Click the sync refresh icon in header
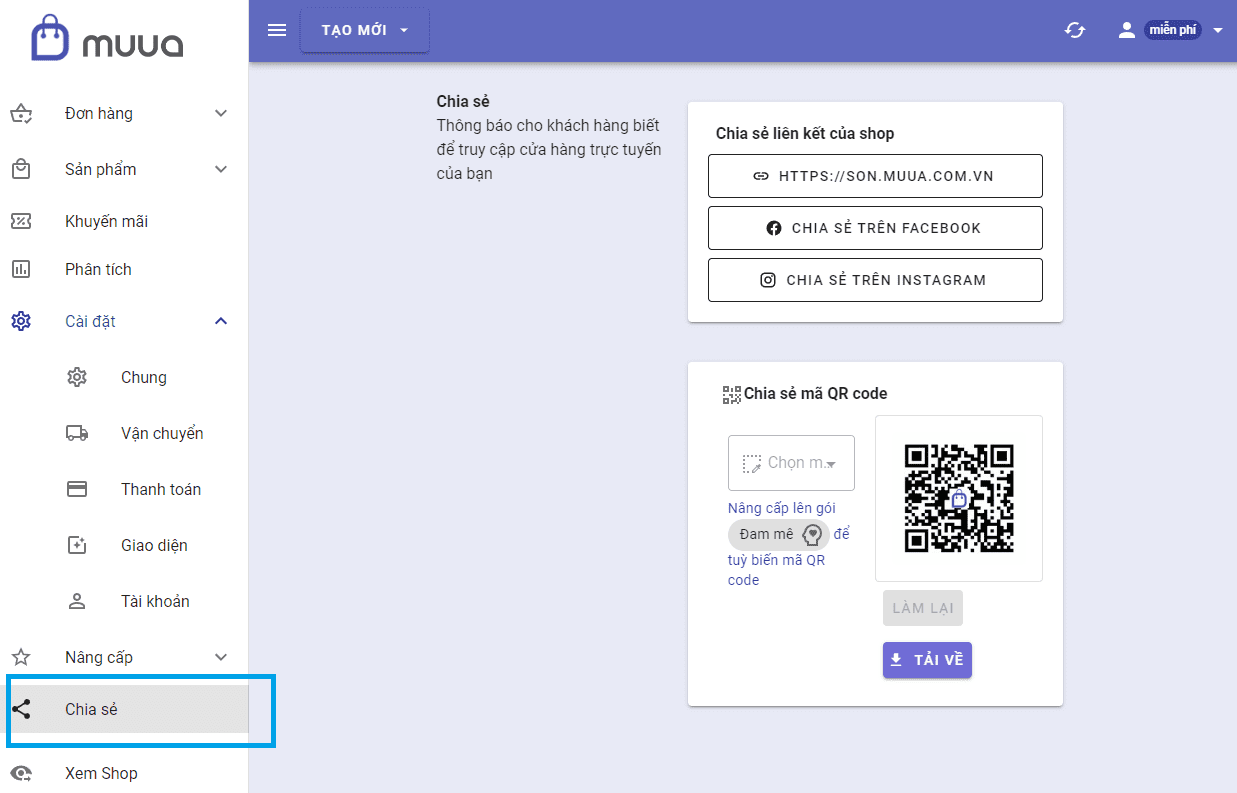Image resolution: width=1237 pixels, height=793 pixels. (x=1075, y=30)
